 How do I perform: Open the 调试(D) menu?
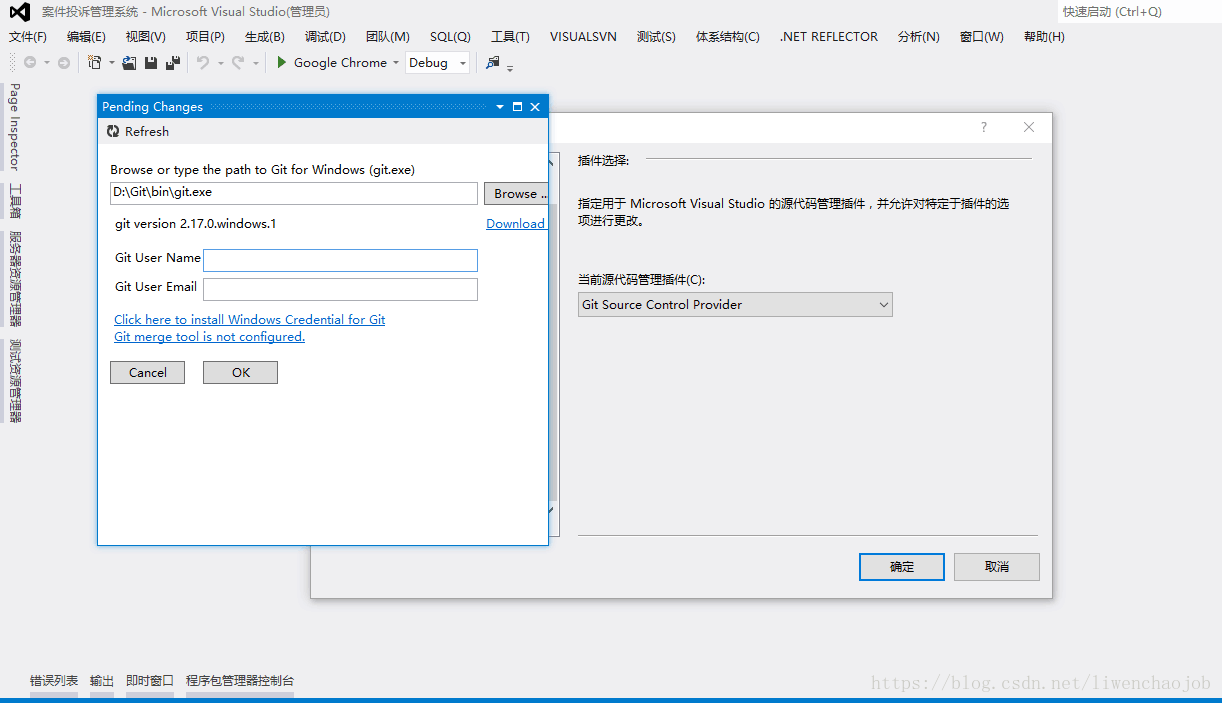(325, 36)
